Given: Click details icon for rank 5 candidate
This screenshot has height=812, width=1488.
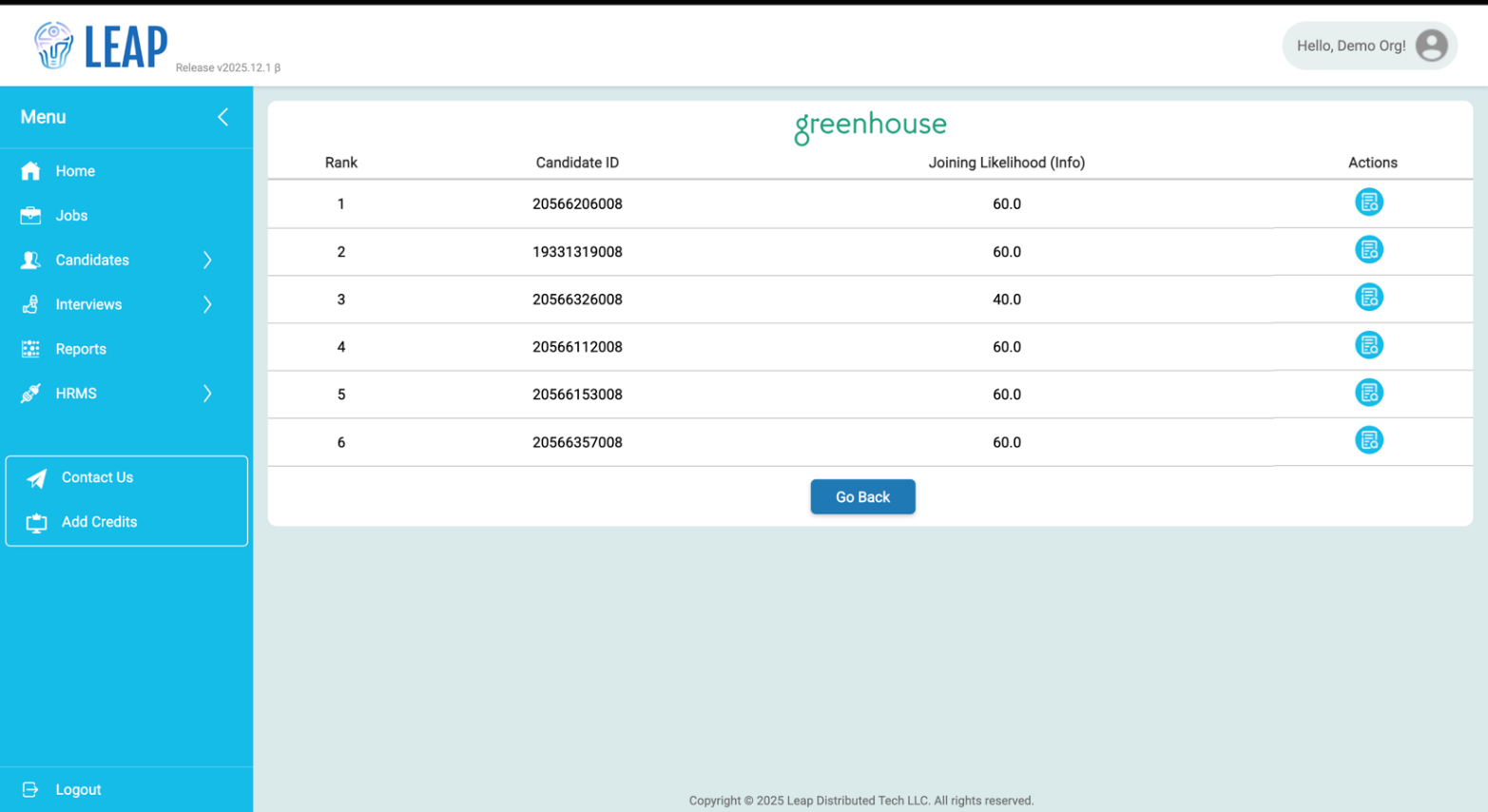Looking at the screenshot, I should click(x=1368, y=393).
